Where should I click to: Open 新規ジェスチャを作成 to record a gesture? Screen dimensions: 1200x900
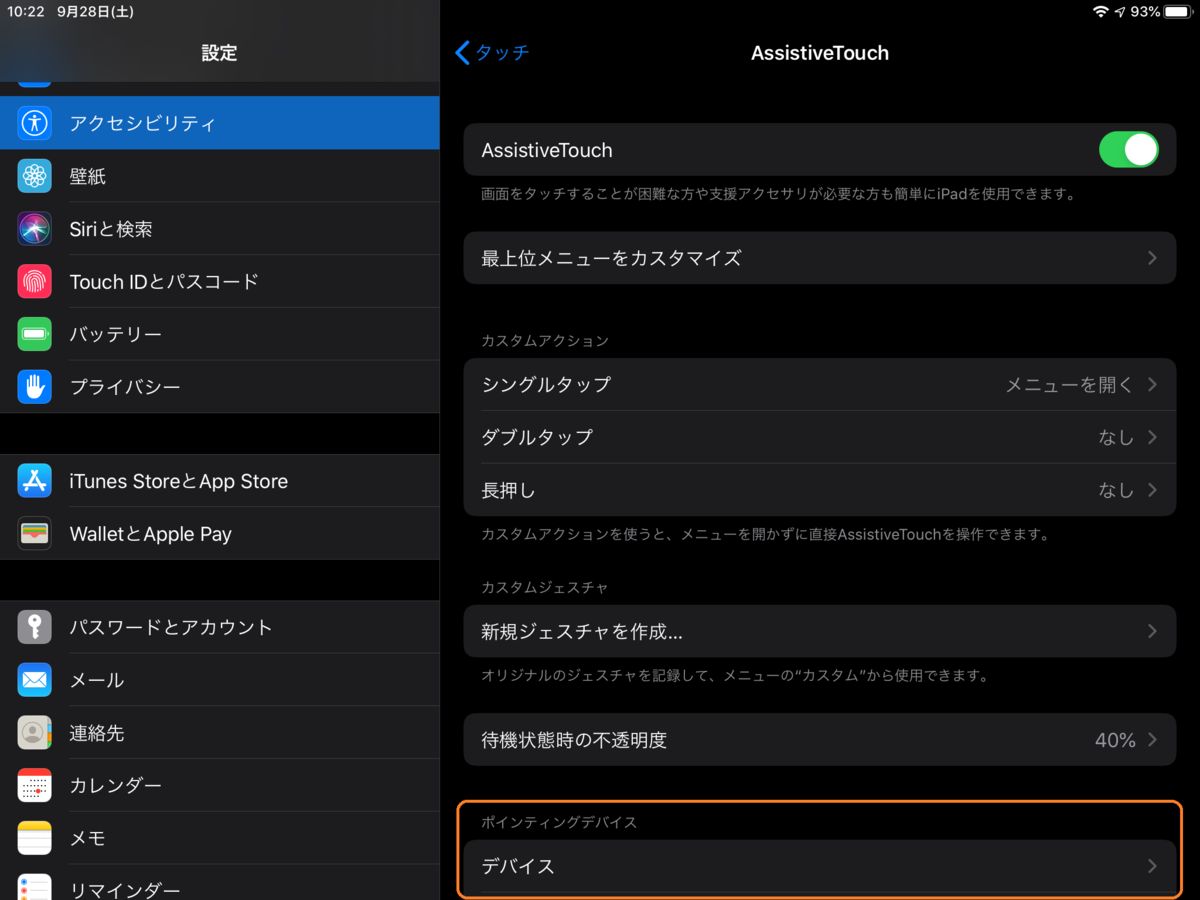click(820, 632)
